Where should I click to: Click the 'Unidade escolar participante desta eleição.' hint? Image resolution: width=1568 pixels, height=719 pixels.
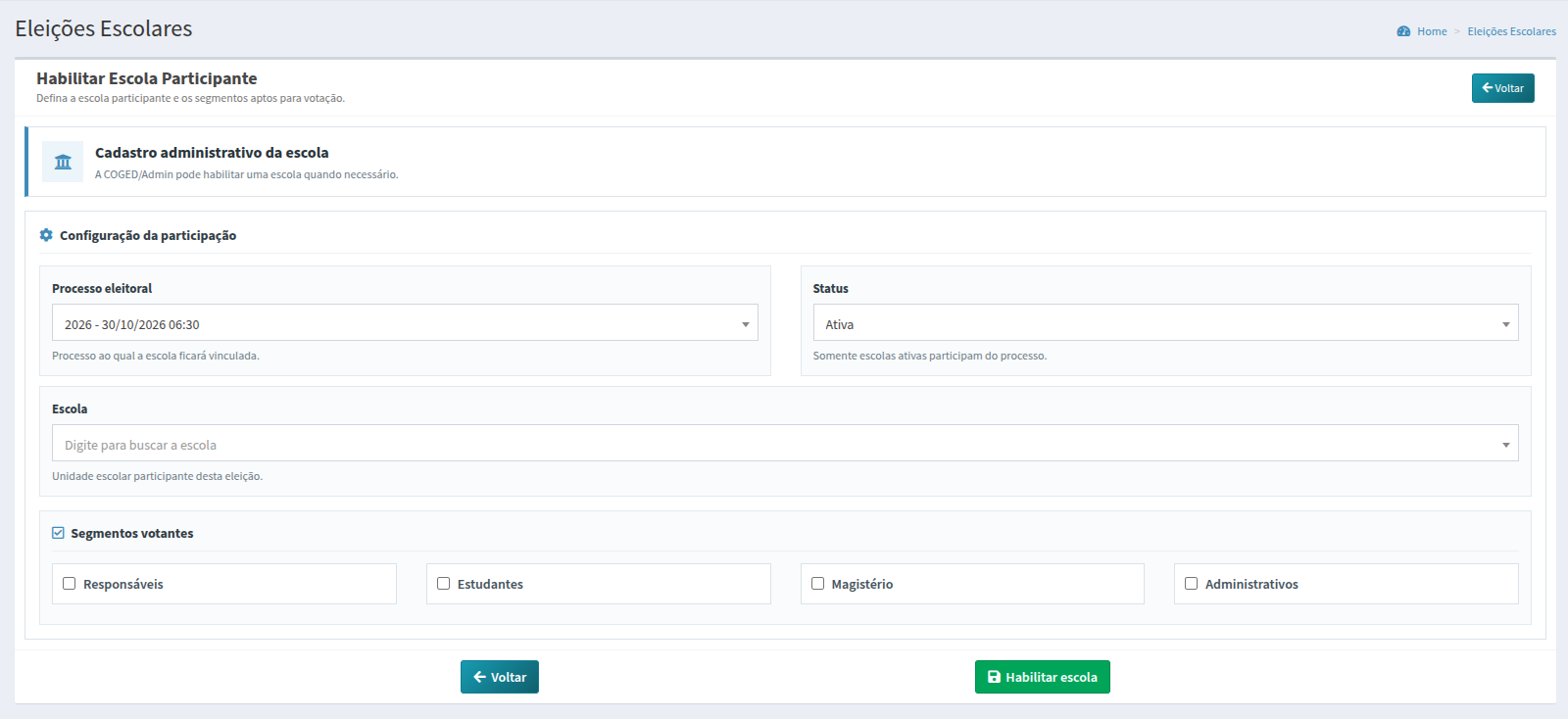click(x=157, y=476)
